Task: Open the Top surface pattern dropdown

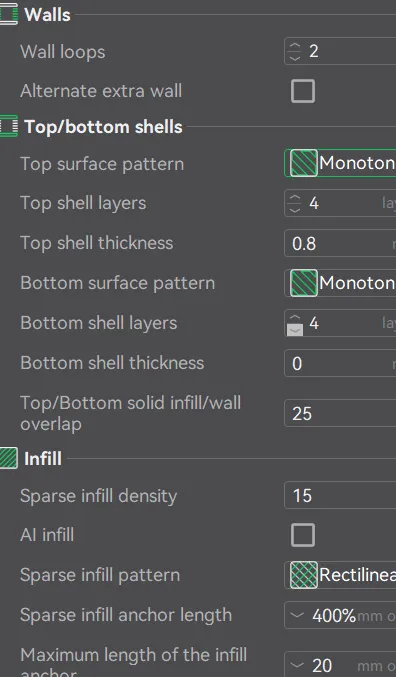Action: pyautogui.click(x=340, y=163)
